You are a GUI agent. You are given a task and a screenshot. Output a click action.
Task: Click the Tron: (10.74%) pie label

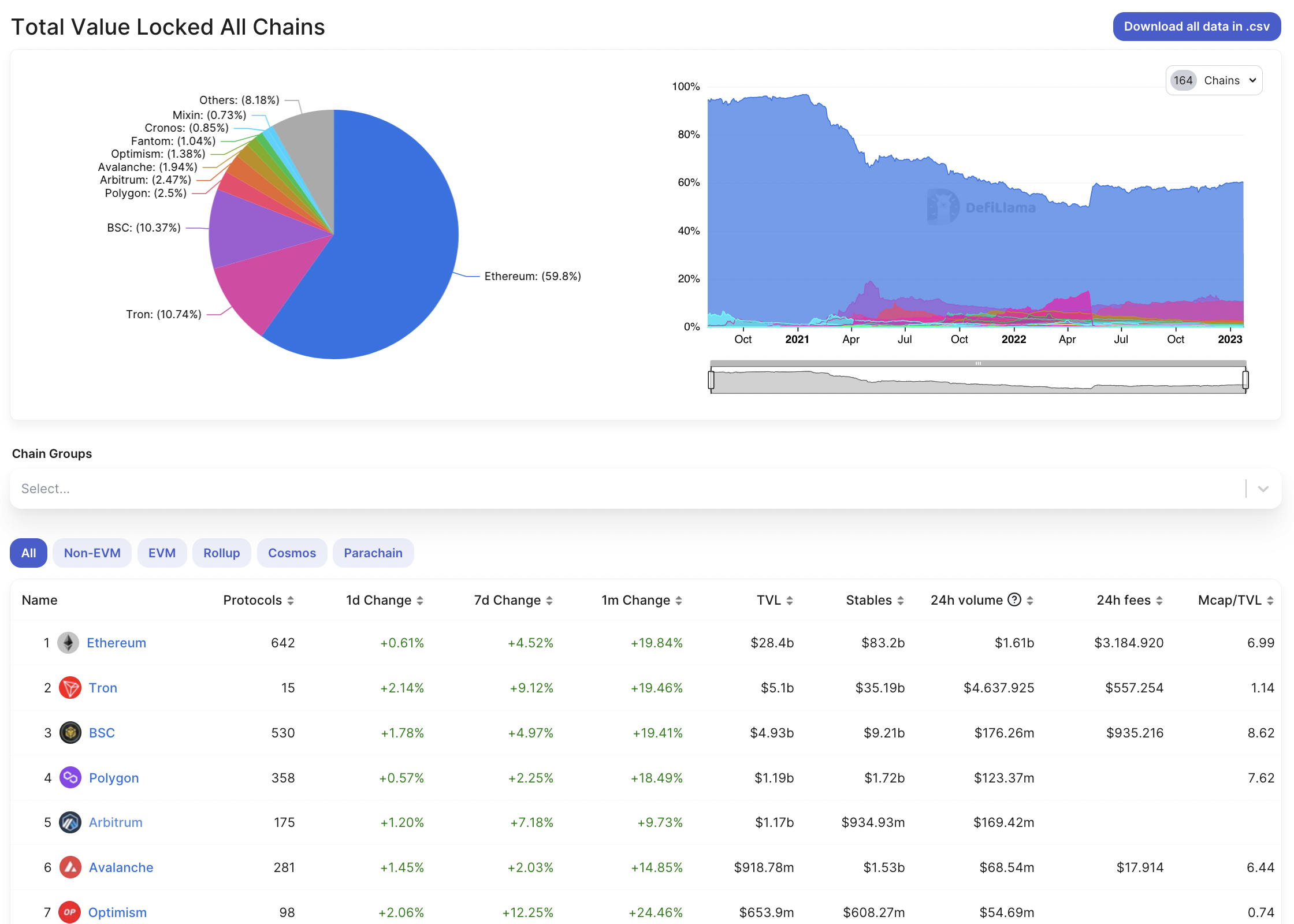[164, 314]
